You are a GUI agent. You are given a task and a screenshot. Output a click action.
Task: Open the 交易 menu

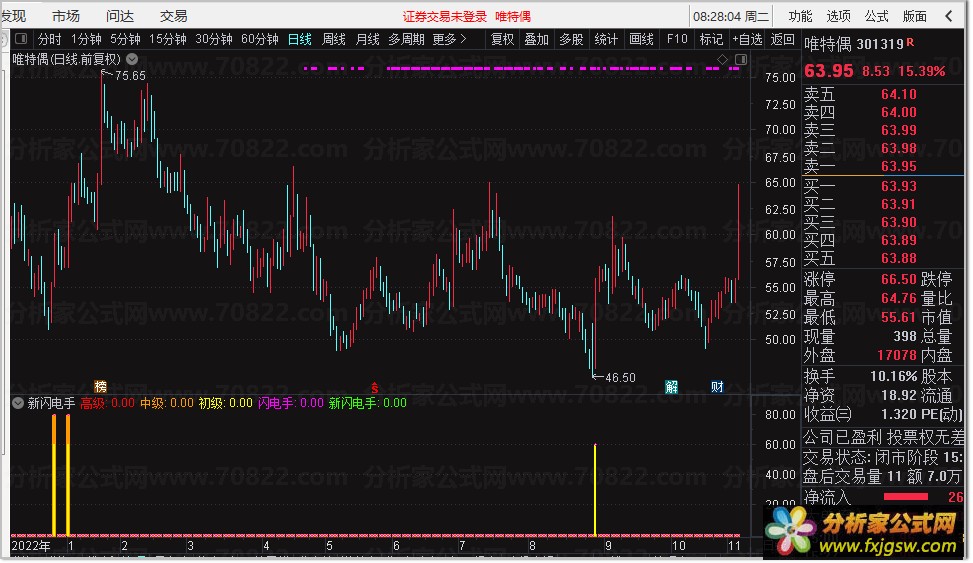pos(173,16)
